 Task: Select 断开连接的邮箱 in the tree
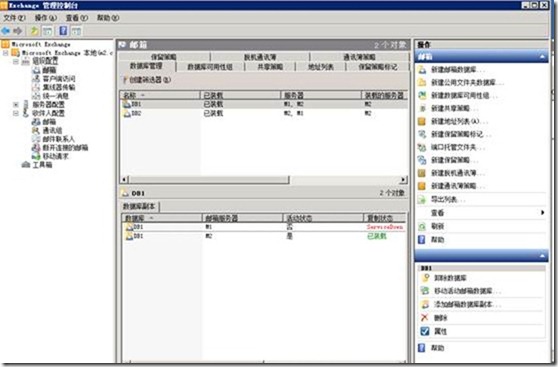point(65,147)
